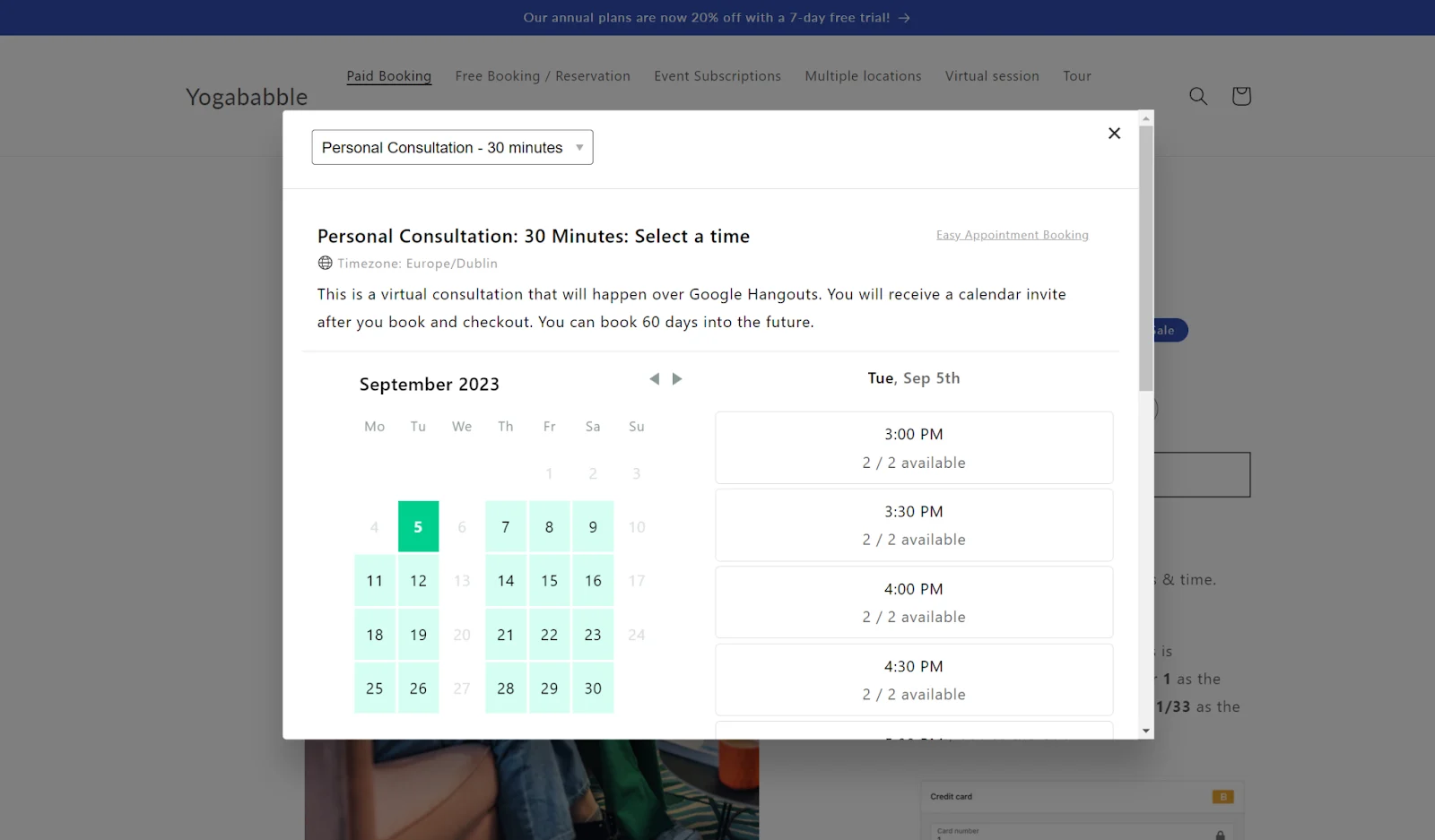1435x840 pixels.
Task: Open Paid Booking menu item
Action: (388, 76)
